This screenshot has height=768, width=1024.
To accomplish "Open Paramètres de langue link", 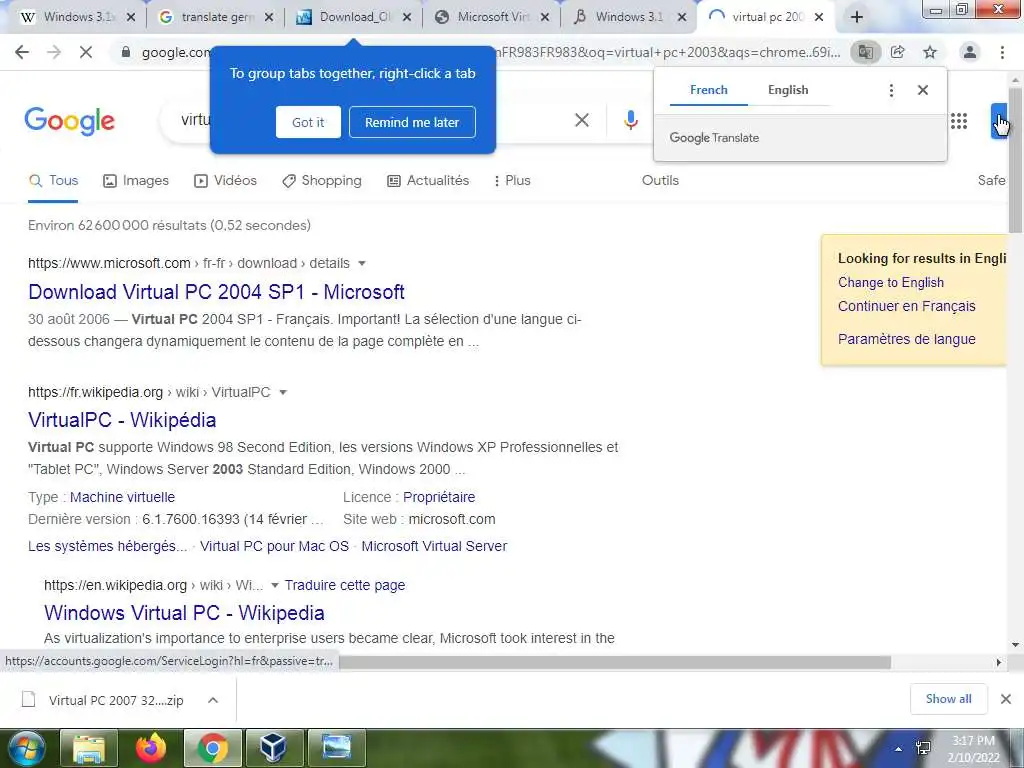I will [906, 339].
